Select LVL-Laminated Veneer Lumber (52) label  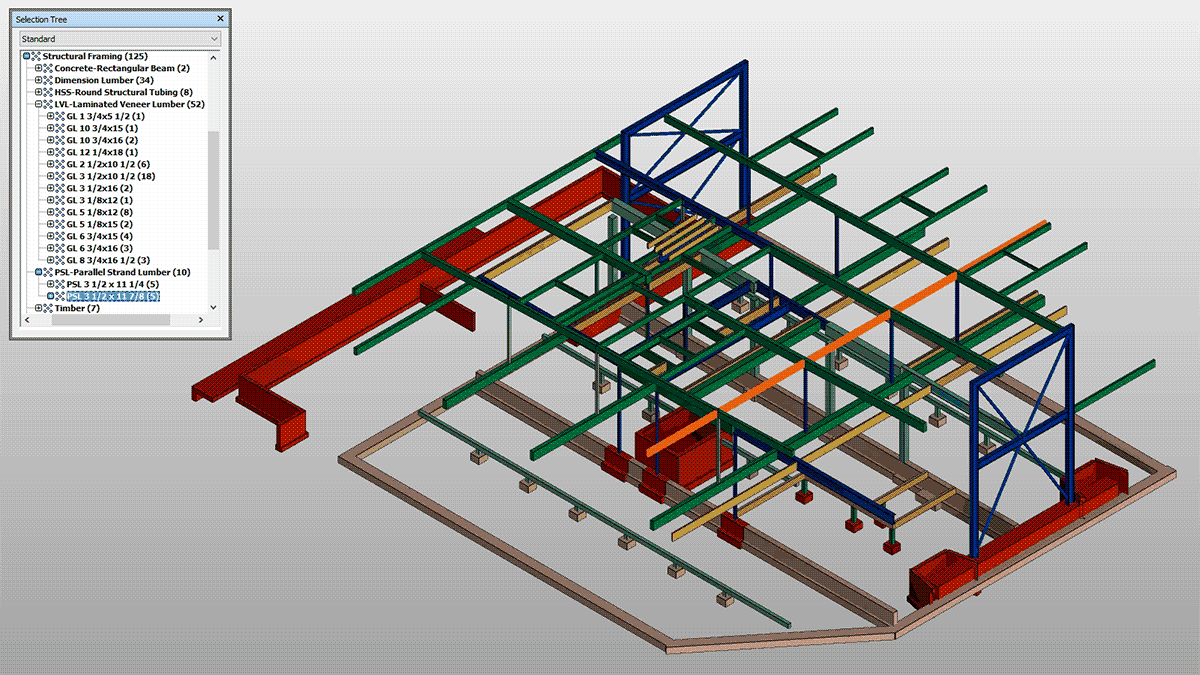(130, 104)
